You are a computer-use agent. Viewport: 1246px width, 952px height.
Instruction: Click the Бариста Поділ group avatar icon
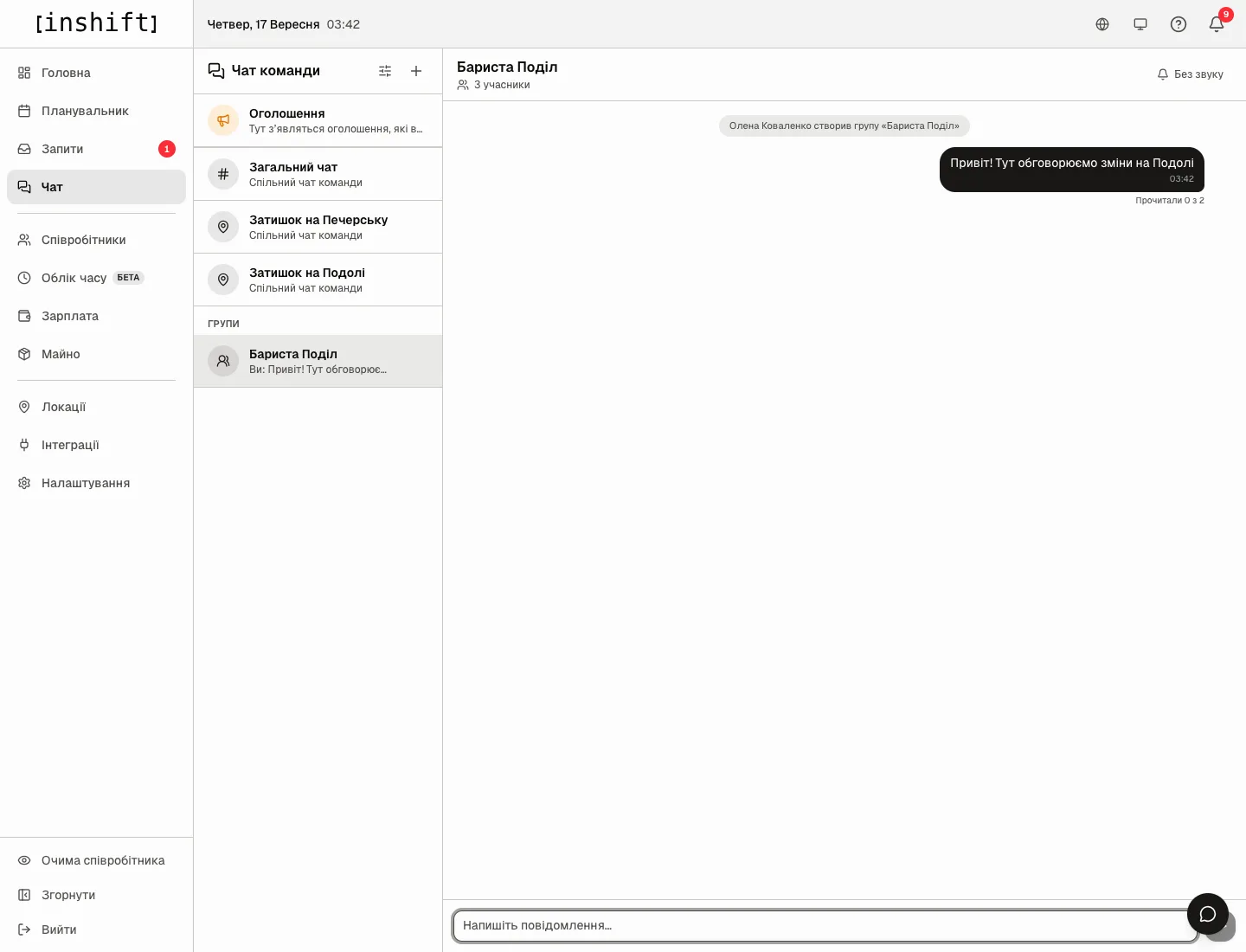pos(223,361)
